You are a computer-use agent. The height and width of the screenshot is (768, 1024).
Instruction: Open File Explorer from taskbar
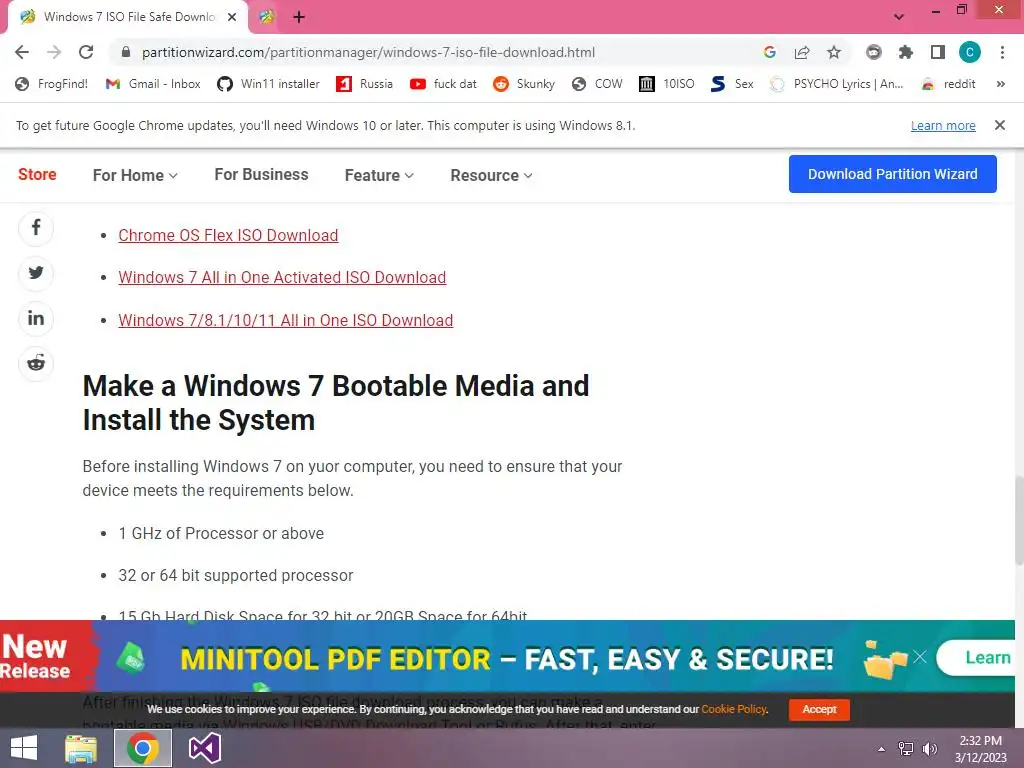point(81,748)
